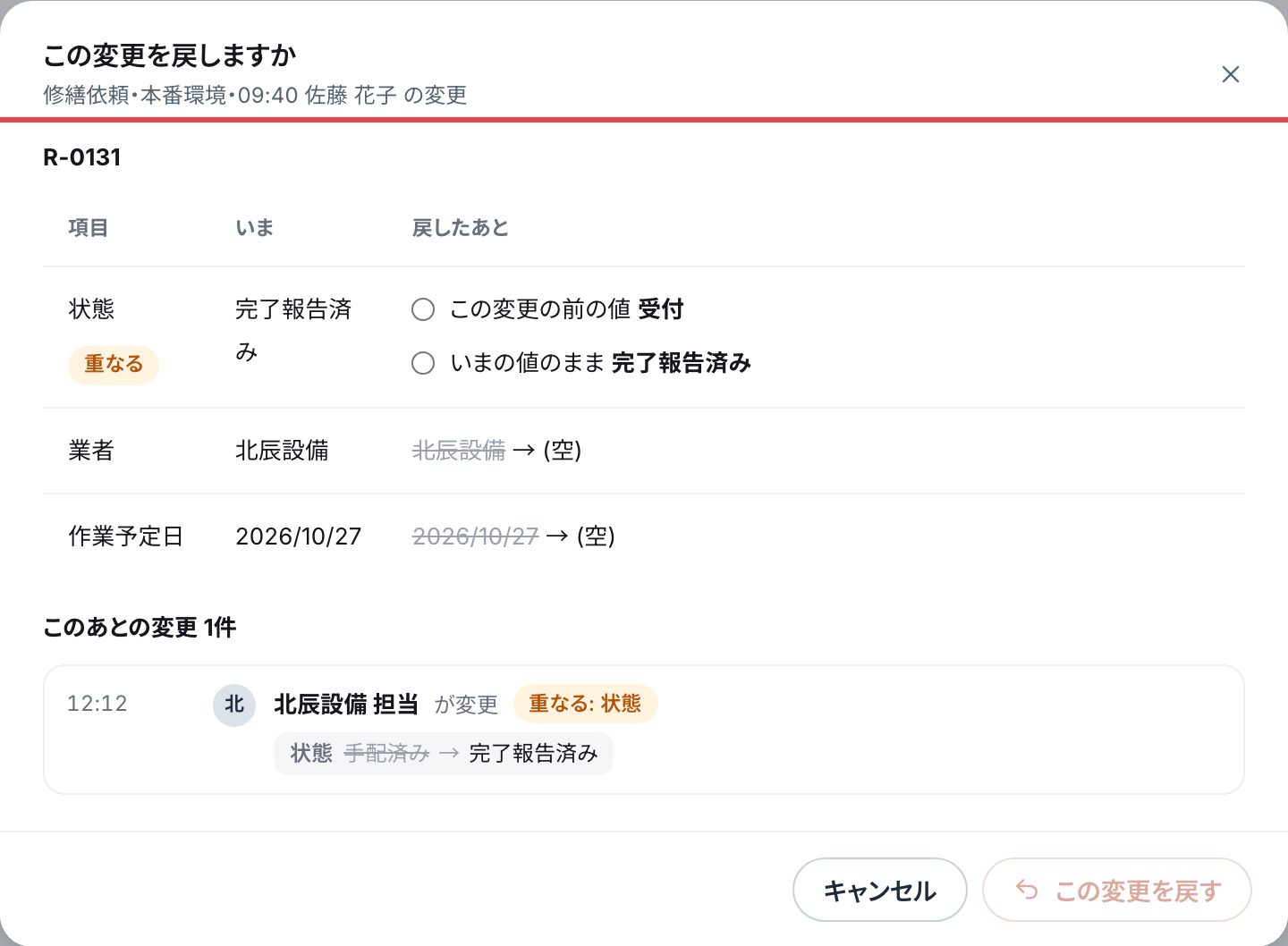This screenshot has width=1288, height=946.
Task: Click the 状態 change chip '手配済み → 完了報告済み'
Action: point(444,754)
